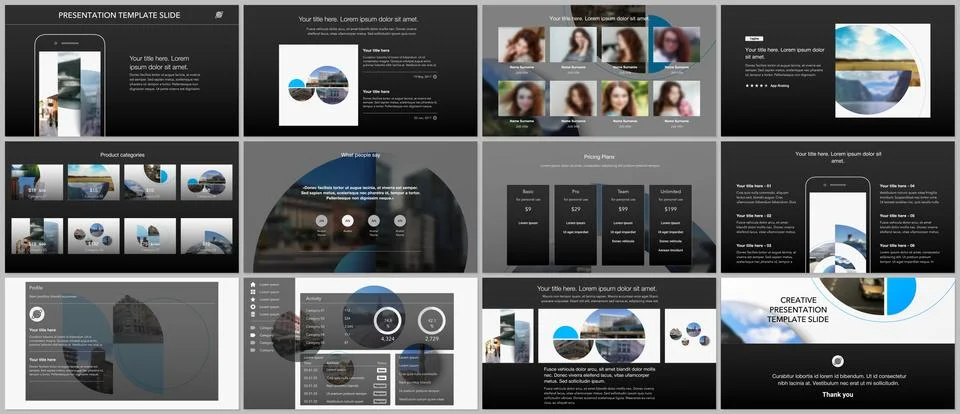
Task: Select the Pro pricing plan card
Action: (x=576, y=225)
